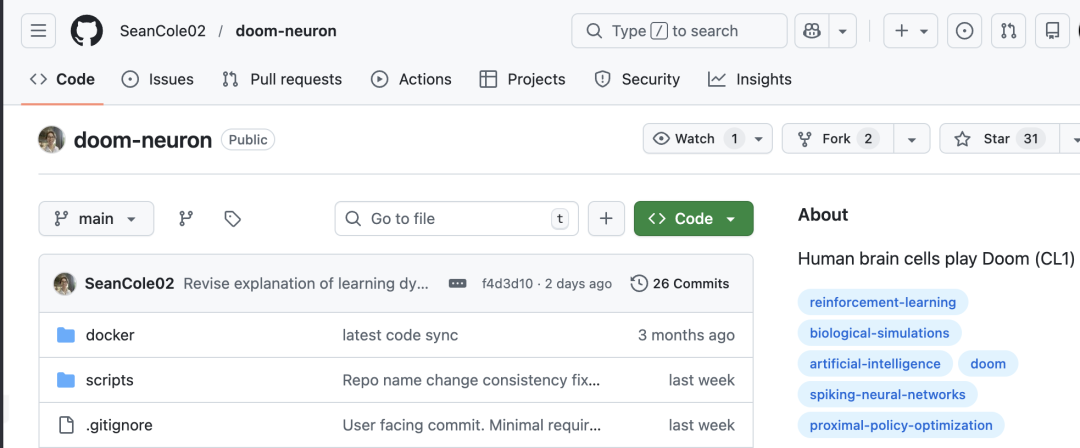The width and height of the screenshot is (1080, 448).
Task: Expand the commit message ellipsis
Action: [x=458, y=284]
